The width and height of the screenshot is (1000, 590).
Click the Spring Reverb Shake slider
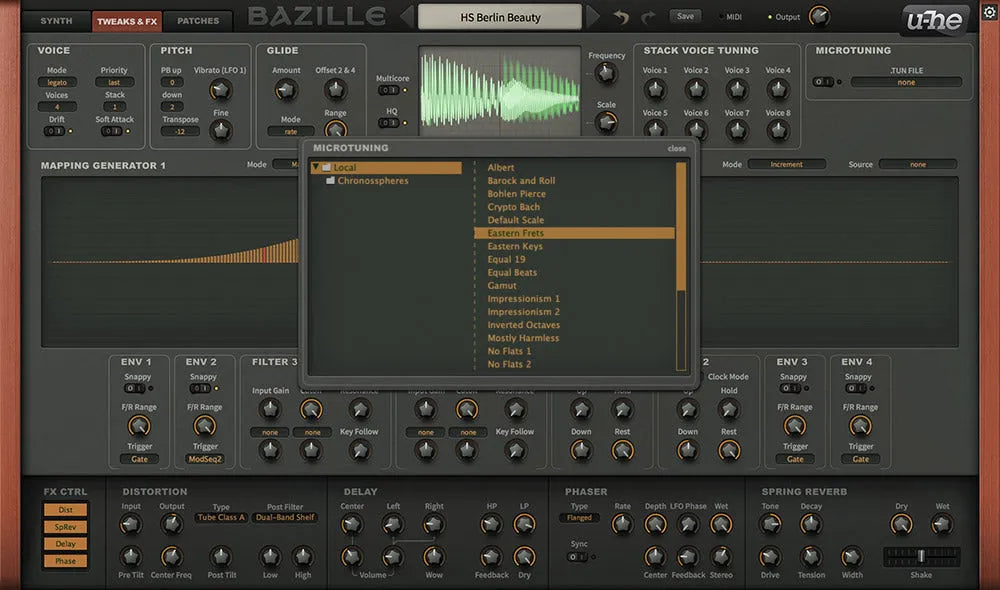921,555
